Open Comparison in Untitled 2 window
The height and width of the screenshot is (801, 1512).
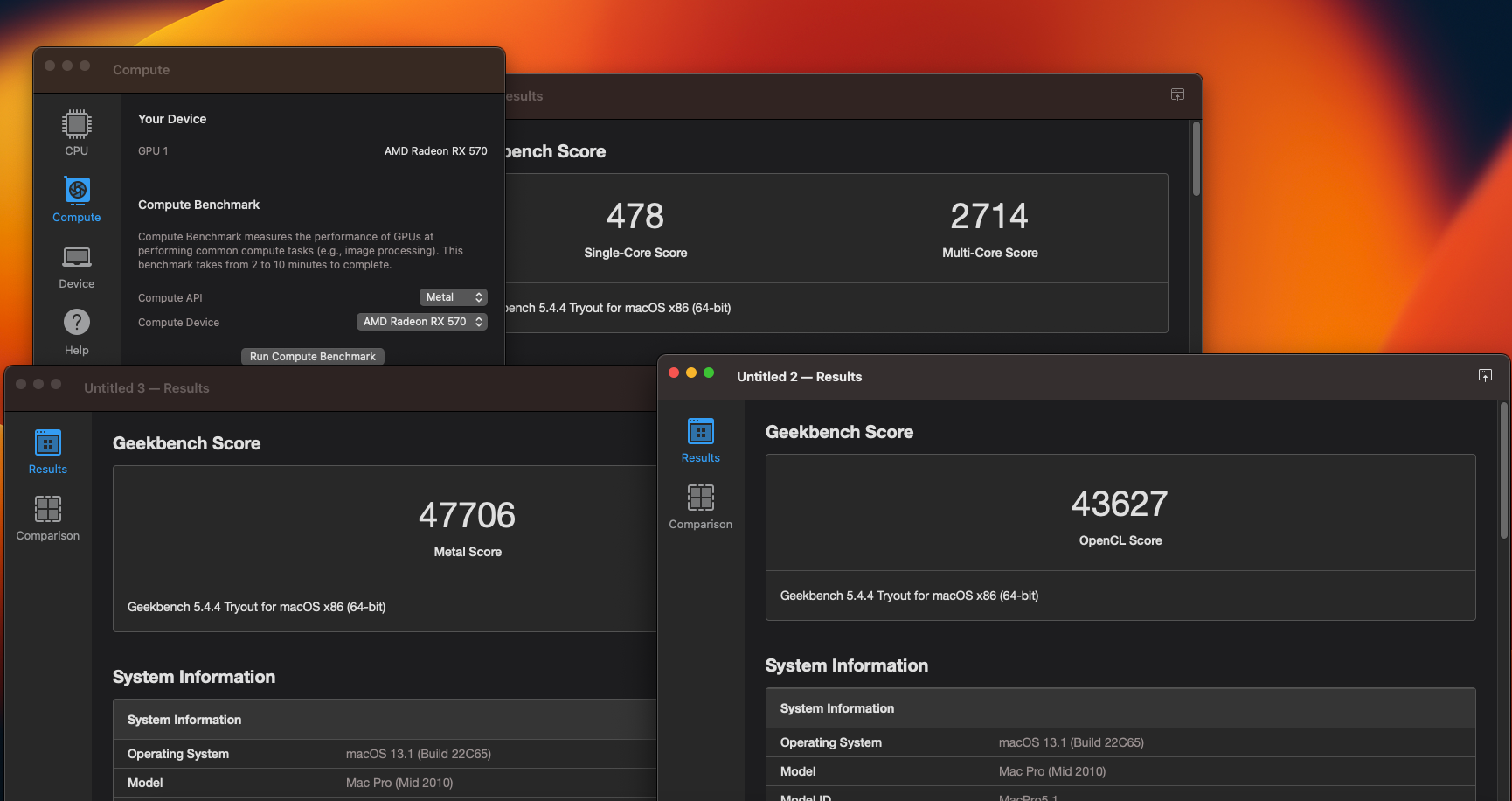[701, 506]
